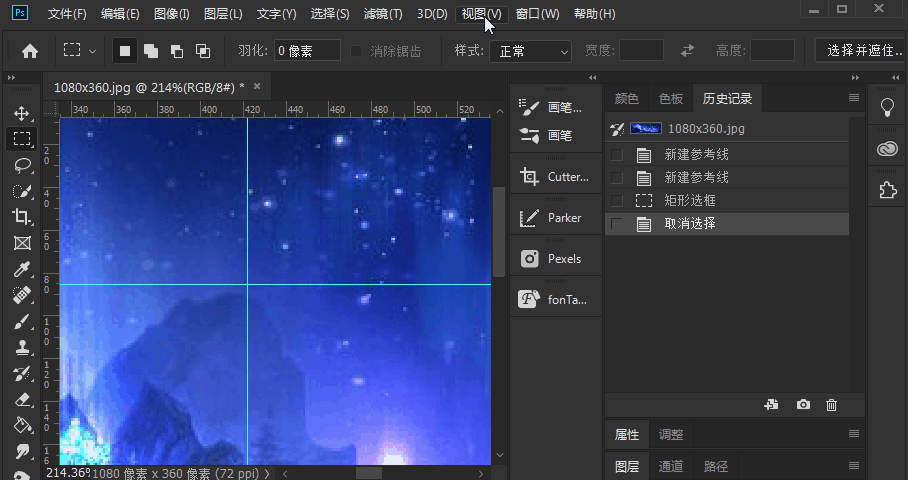908x480 pixels.
Task: Select the Crop tool
Action: tap(22, 217)
